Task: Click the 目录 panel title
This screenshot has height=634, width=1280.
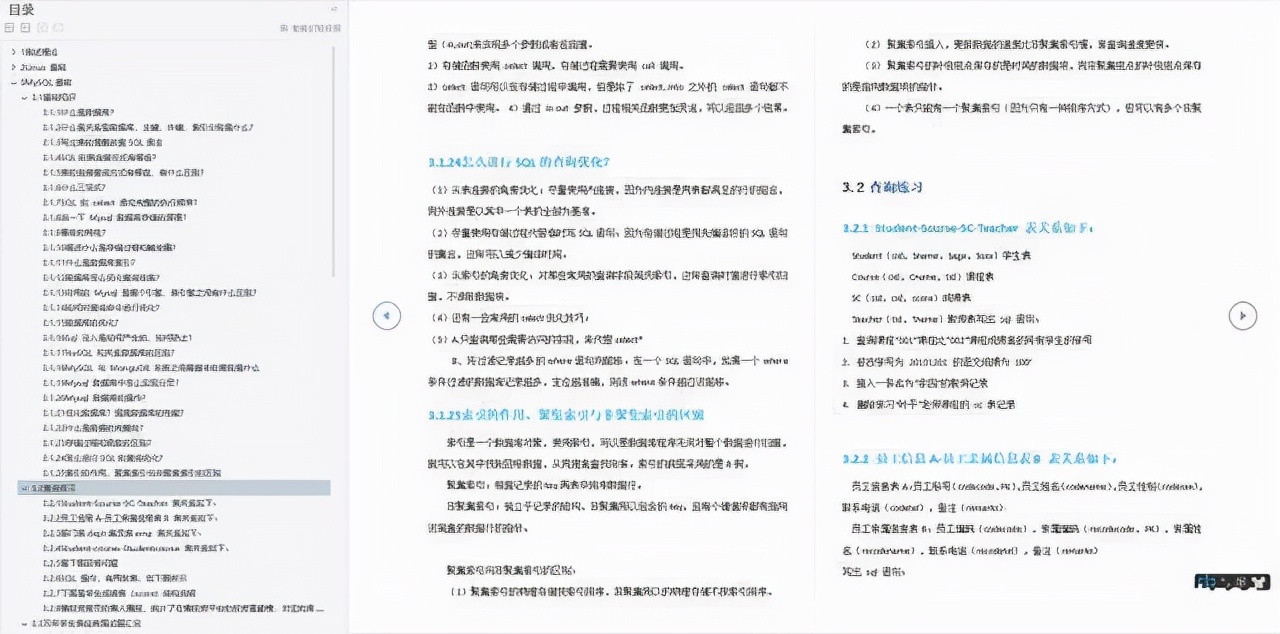Action: [x=21, y=9]
